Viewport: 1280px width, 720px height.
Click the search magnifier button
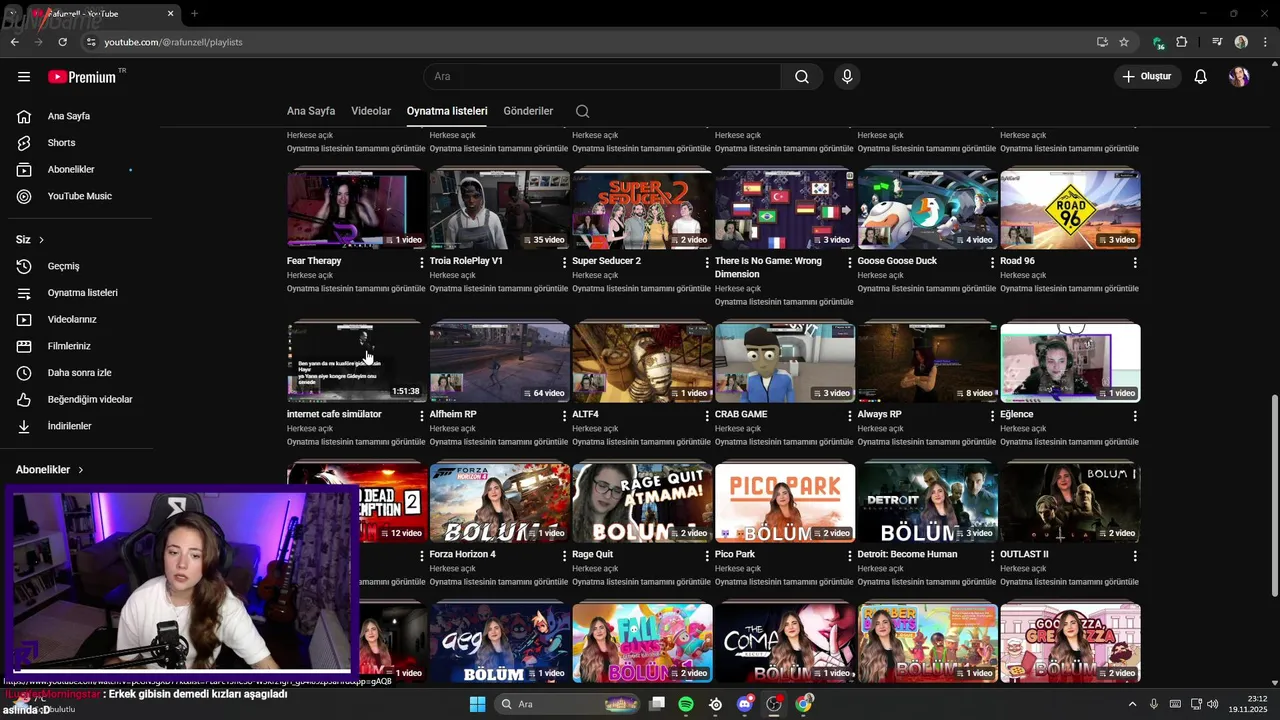(802, 77)
